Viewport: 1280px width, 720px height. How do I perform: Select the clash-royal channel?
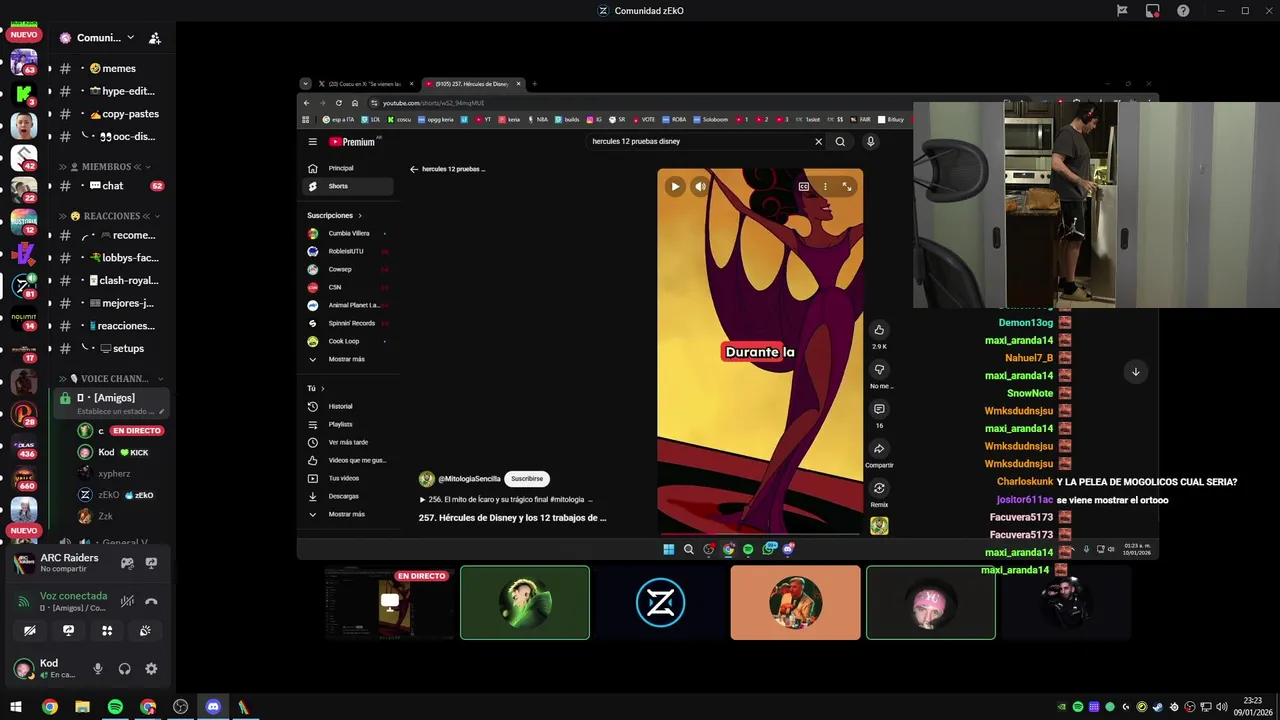click(x=110, y=281)
